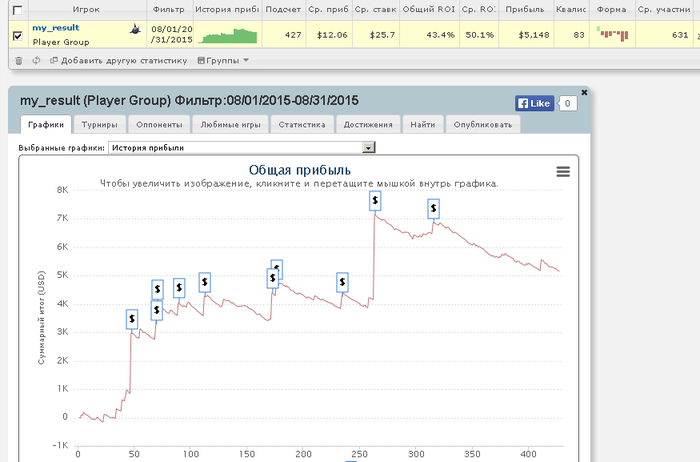Switch to the Турниры tab
Screen dimensions: 700x462
[x=99, y=125]
